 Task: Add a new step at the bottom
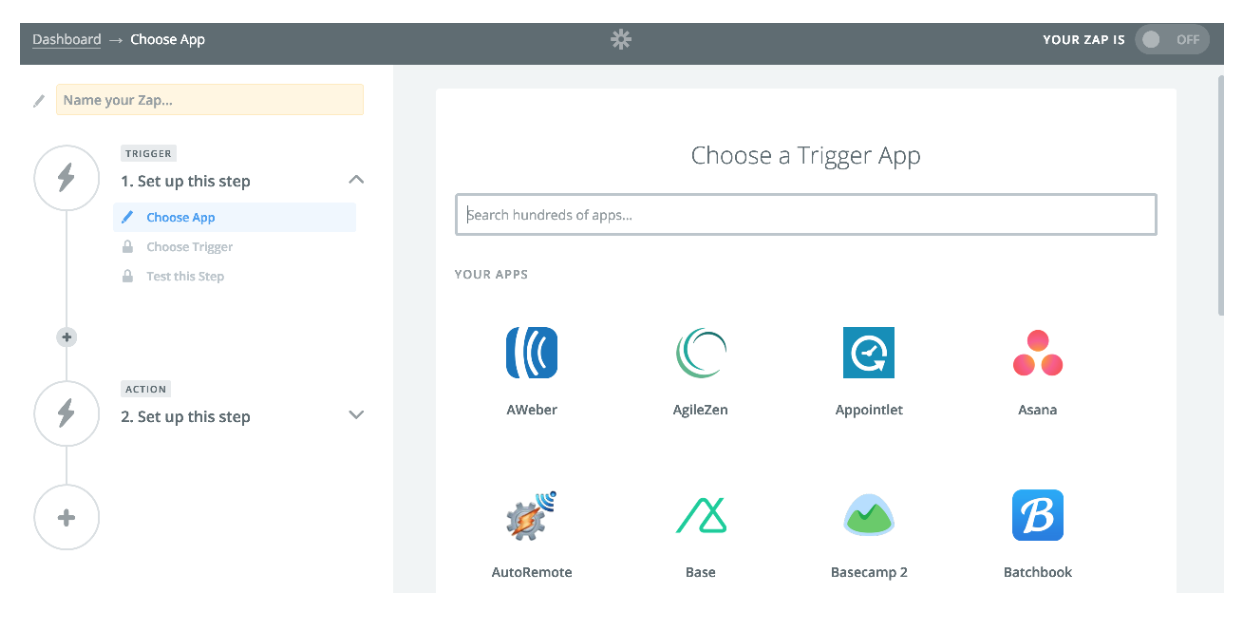[x=66, y=517]
